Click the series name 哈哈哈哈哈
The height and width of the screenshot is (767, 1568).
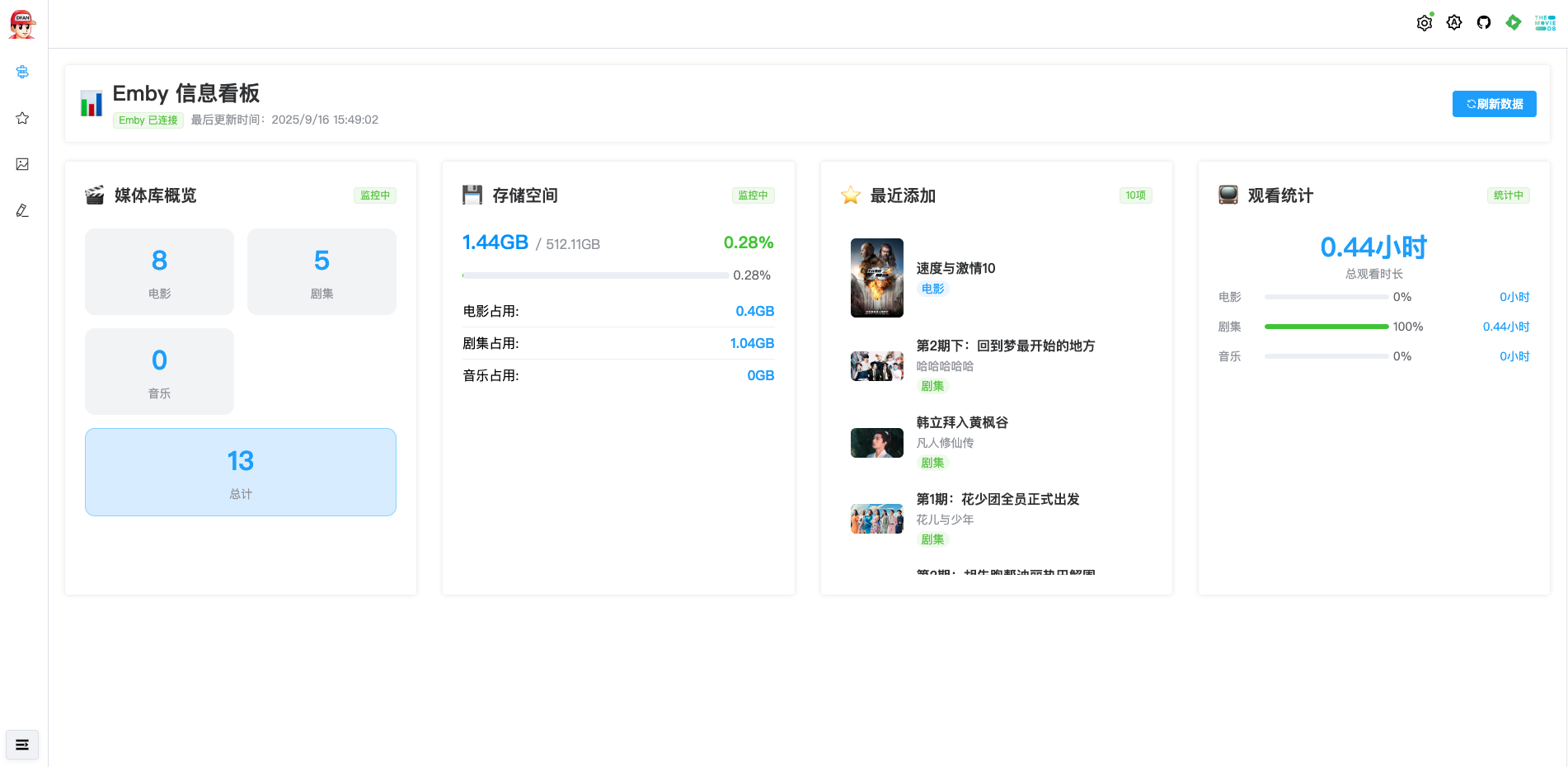tap(946, 366)
